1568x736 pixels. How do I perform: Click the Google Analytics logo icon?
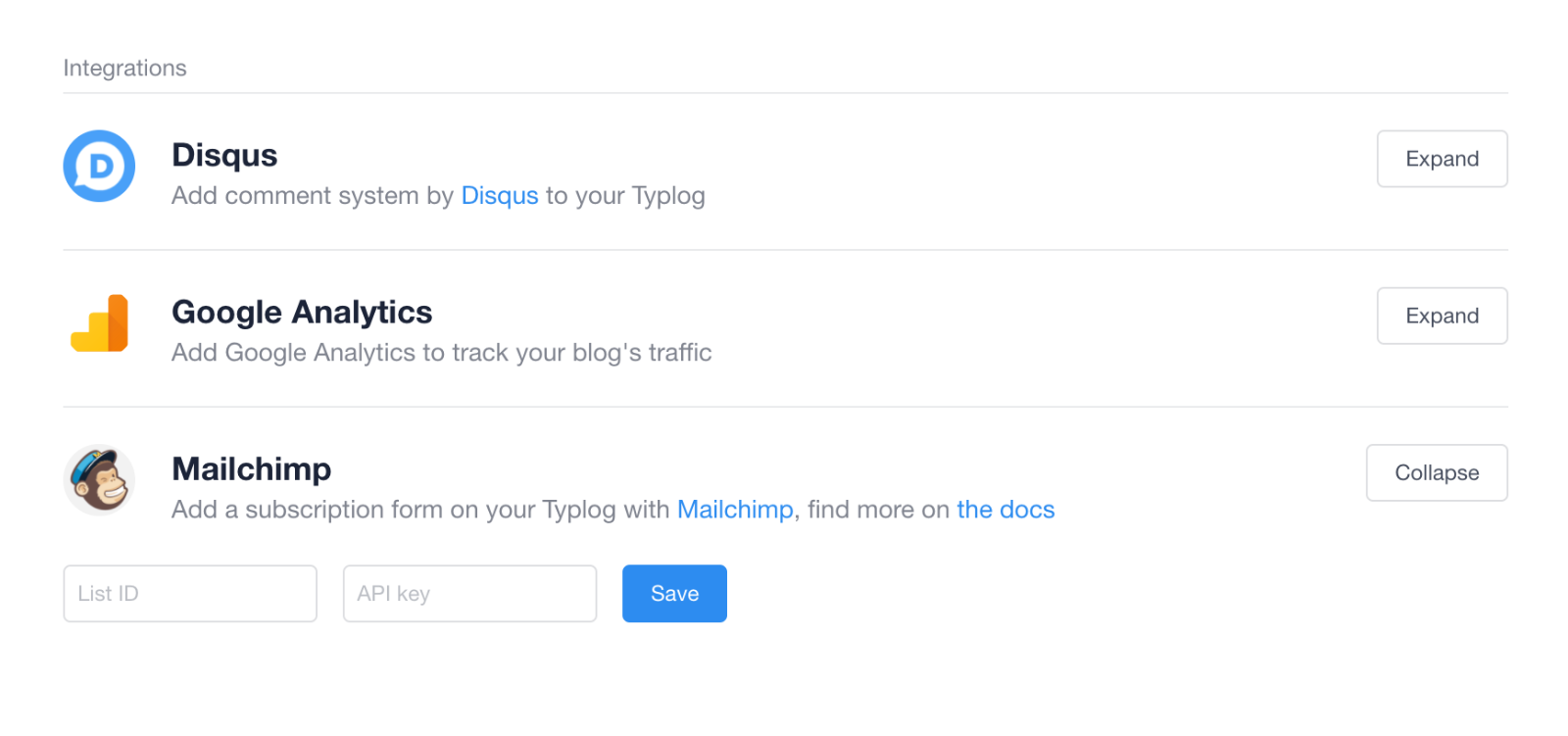[99, 322]
